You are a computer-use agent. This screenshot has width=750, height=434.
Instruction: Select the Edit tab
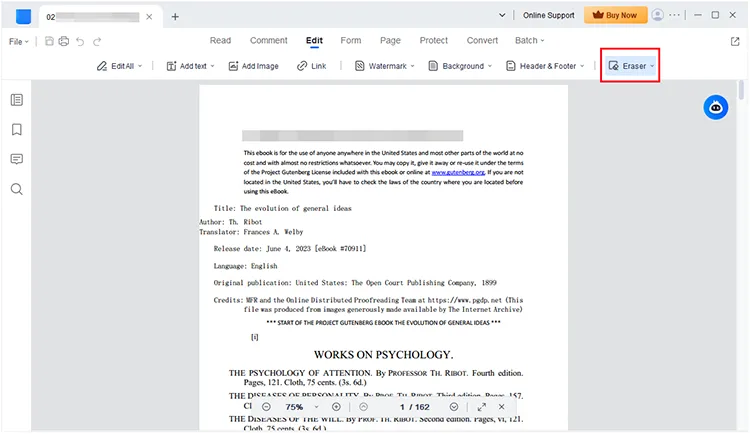314,41
